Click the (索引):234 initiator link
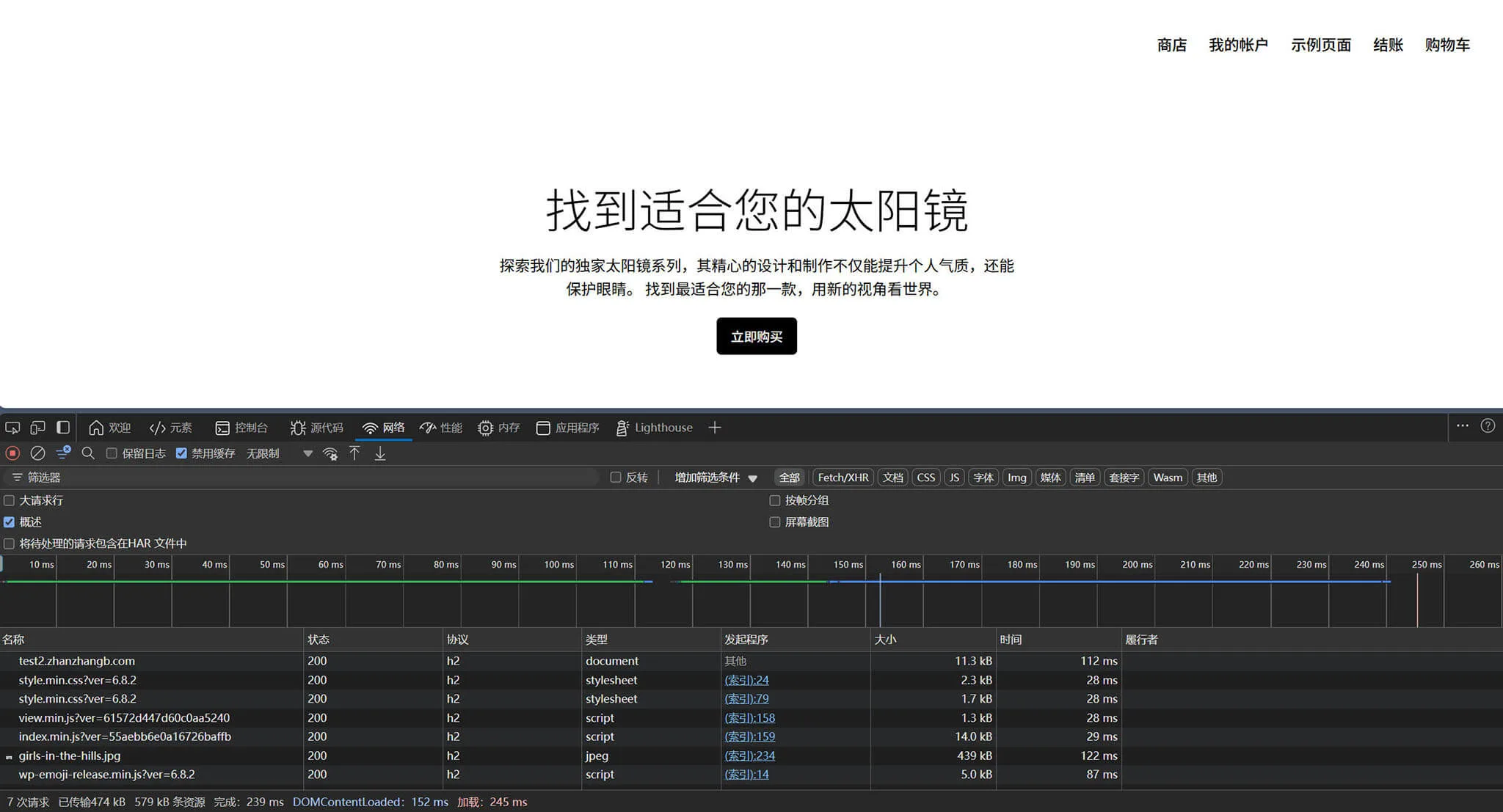Image resolution: width=1503 pixels, height=812 pixels. pos(749,756)
